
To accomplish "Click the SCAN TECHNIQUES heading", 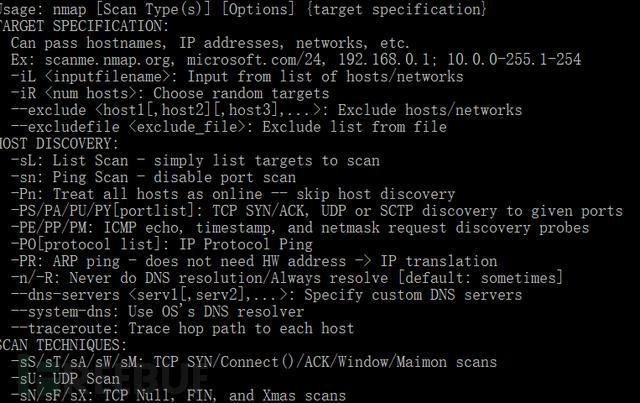I will point(63,345).
